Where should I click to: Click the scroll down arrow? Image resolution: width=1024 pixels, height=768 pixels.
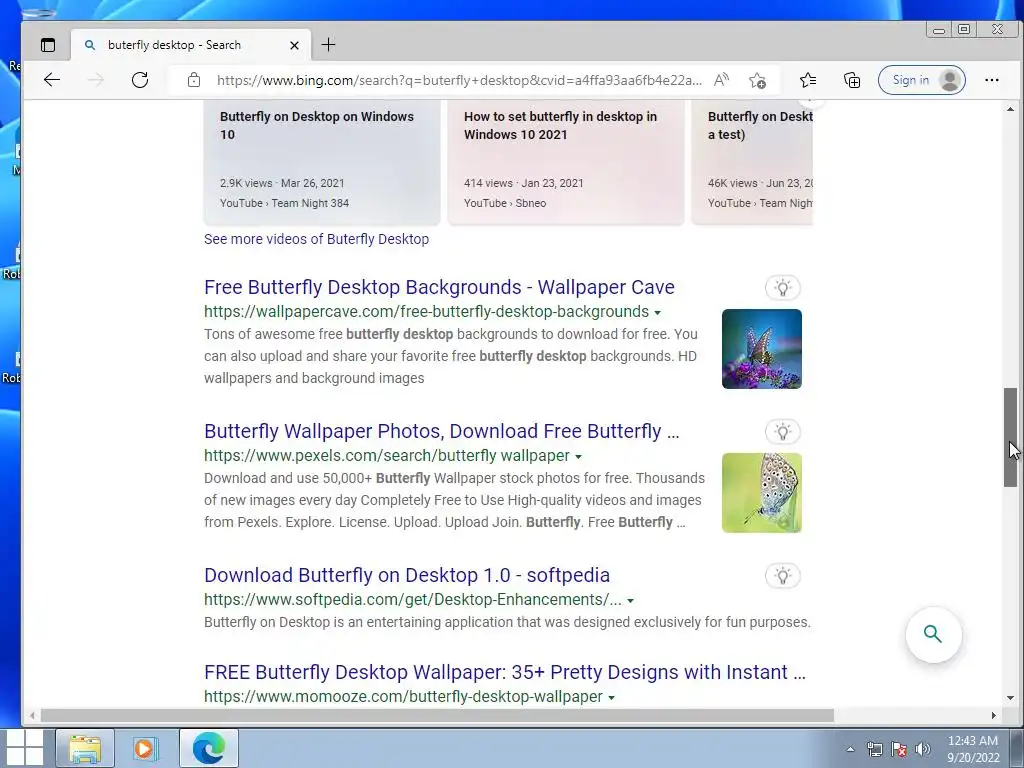point(1010,698)
